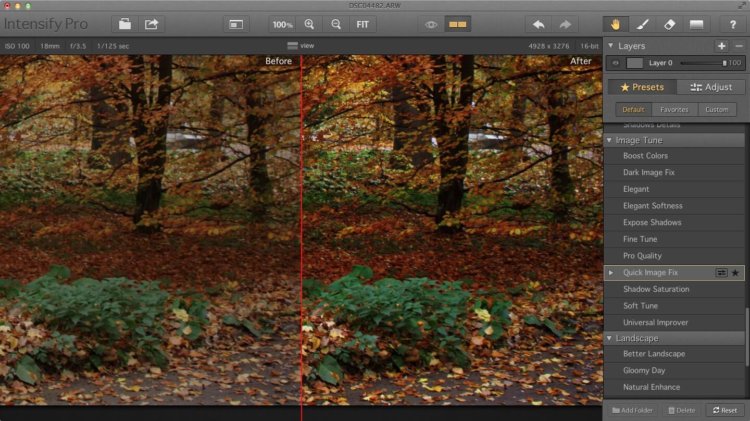Apply the Better Landscape preset
The image size is (750, 421).
674,354
